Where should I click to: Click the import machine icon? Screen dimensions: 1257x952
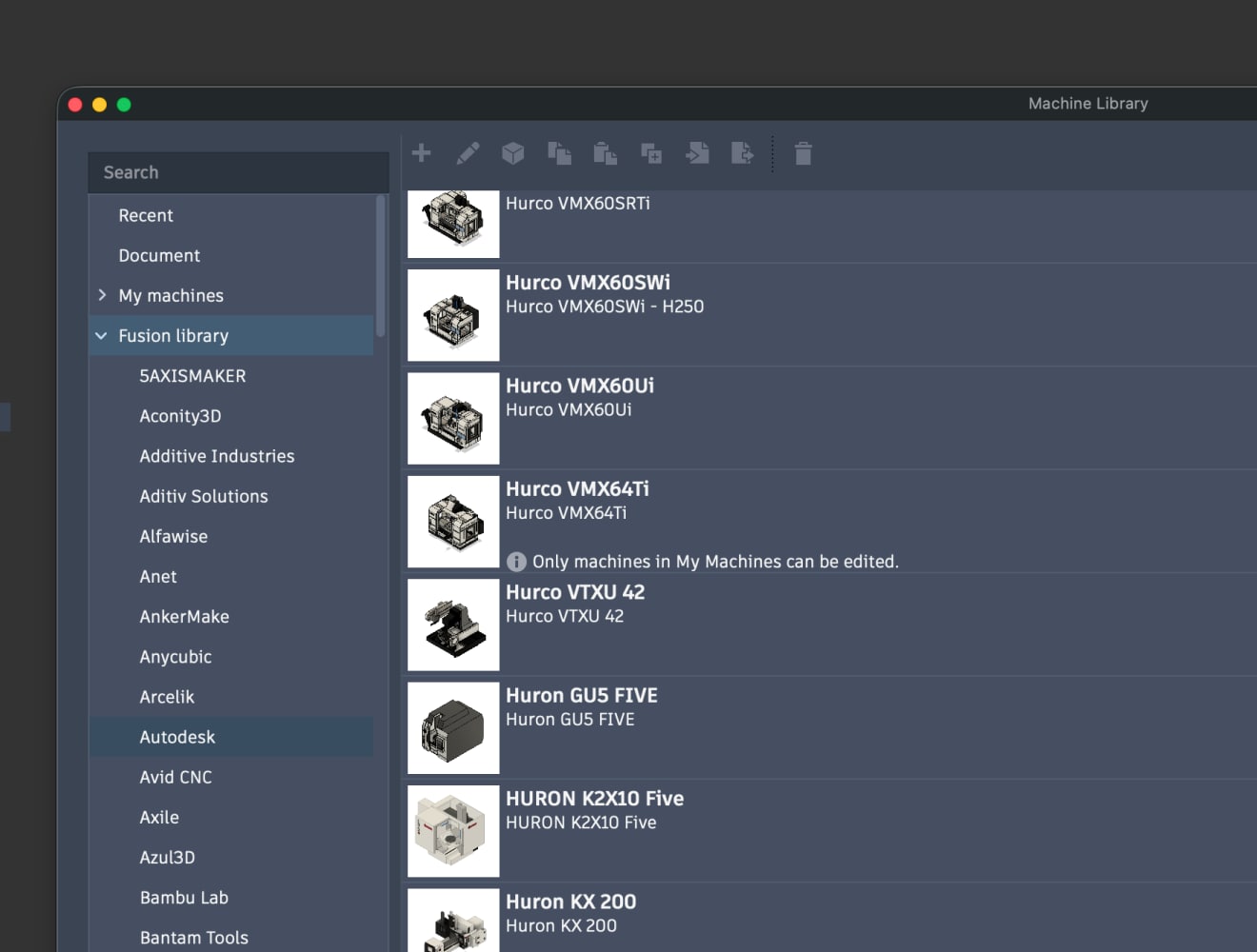[697, 152]
